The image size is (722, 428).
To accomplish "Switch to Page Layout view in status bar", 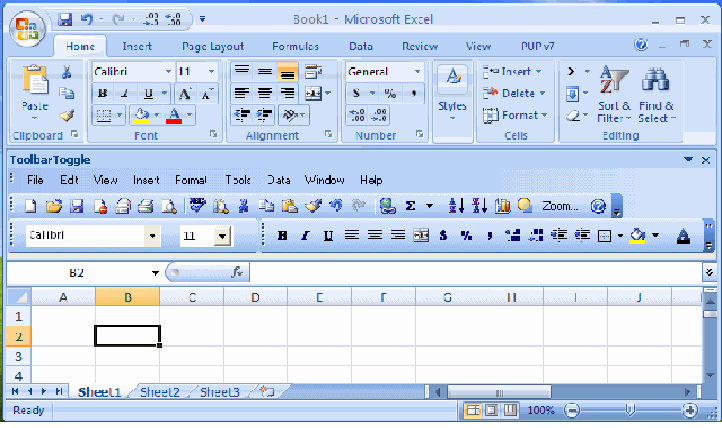I will pyautogui.click(x=491, y=410).
